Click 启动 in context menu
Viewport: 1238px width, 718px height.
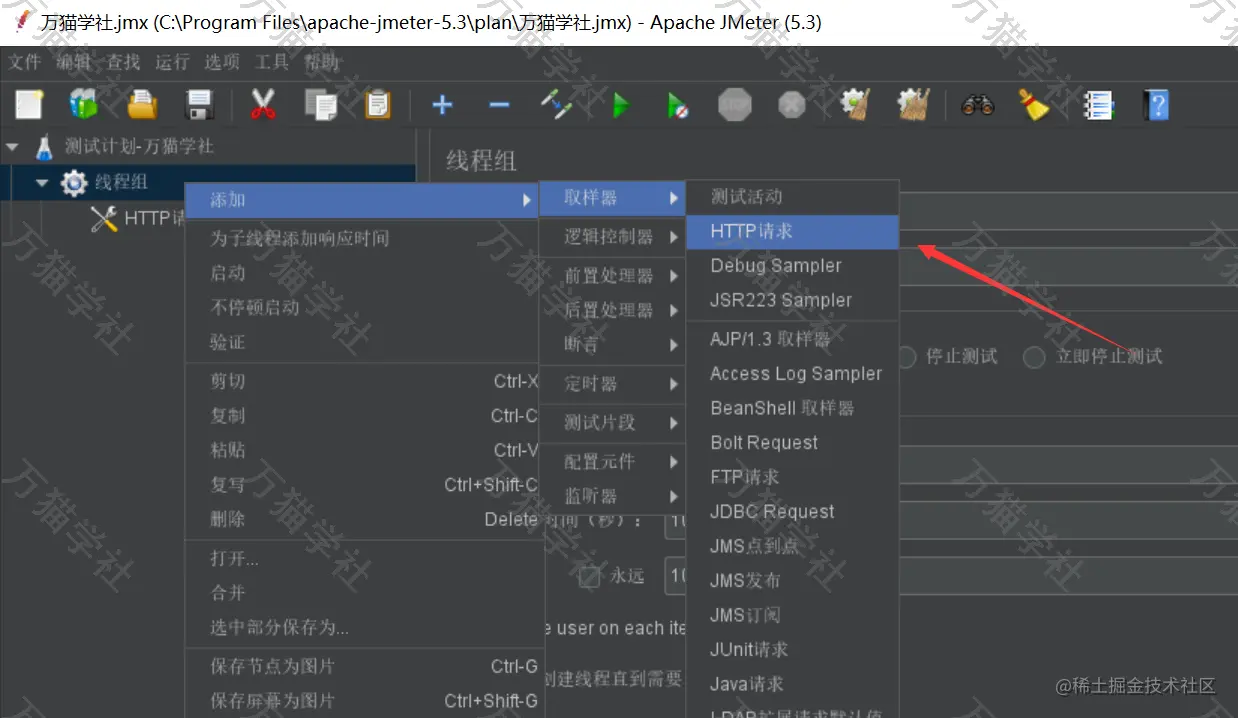(362, 273)
